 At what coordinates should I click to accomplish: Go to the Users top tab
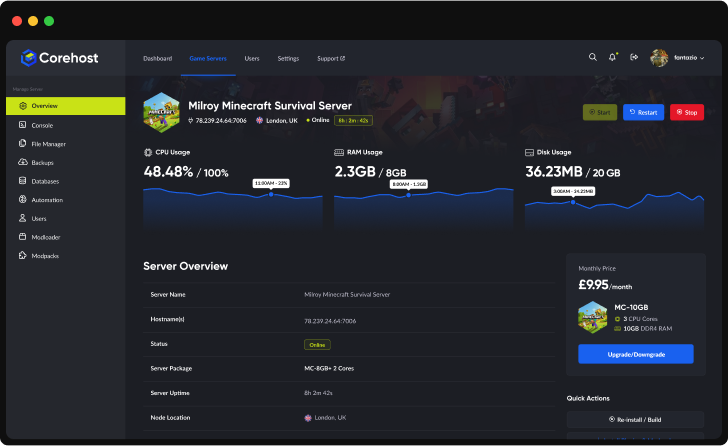click(252, 58)
